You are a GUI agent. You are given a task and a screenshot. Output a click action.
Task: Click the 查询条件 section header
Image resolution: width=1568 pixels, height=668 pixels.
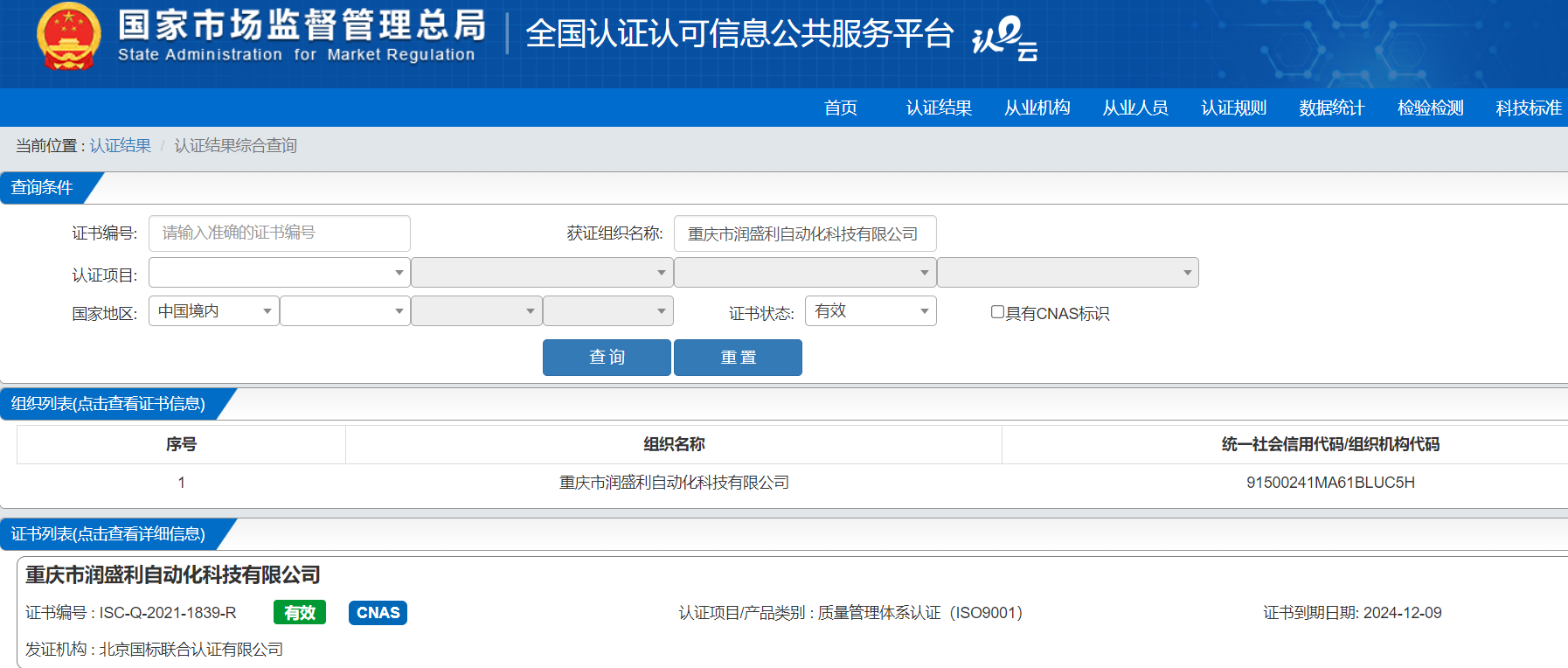[42, 188]
